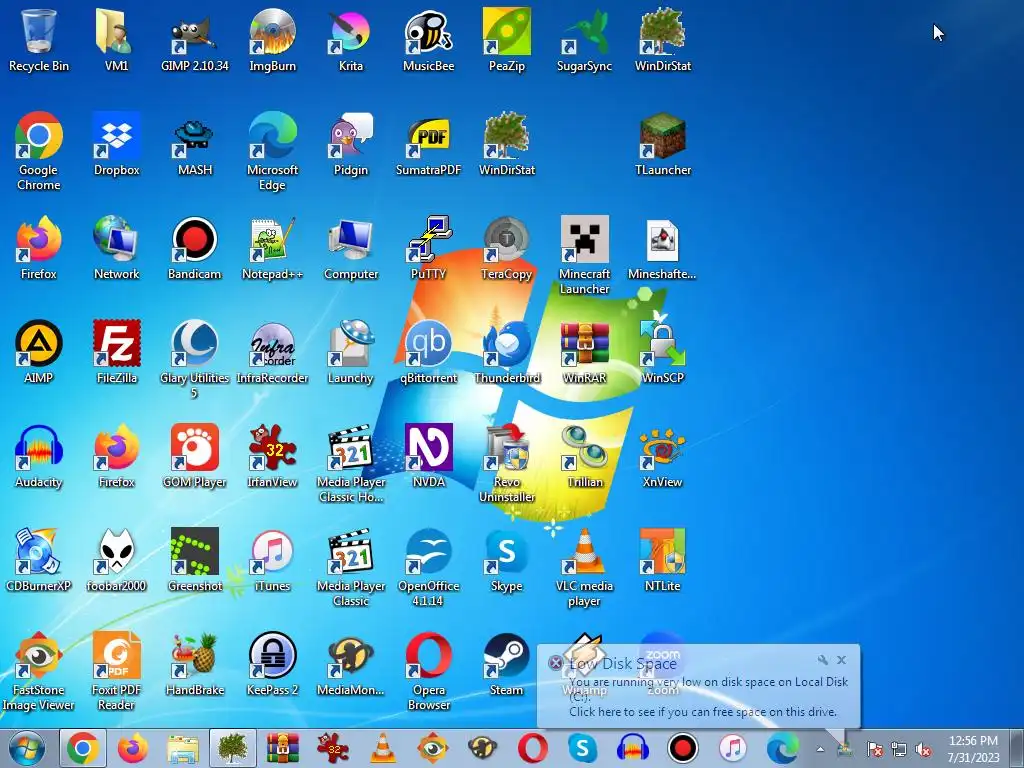Open the Windows Start menu orb
1024x768 pixels.
[27, 748]
